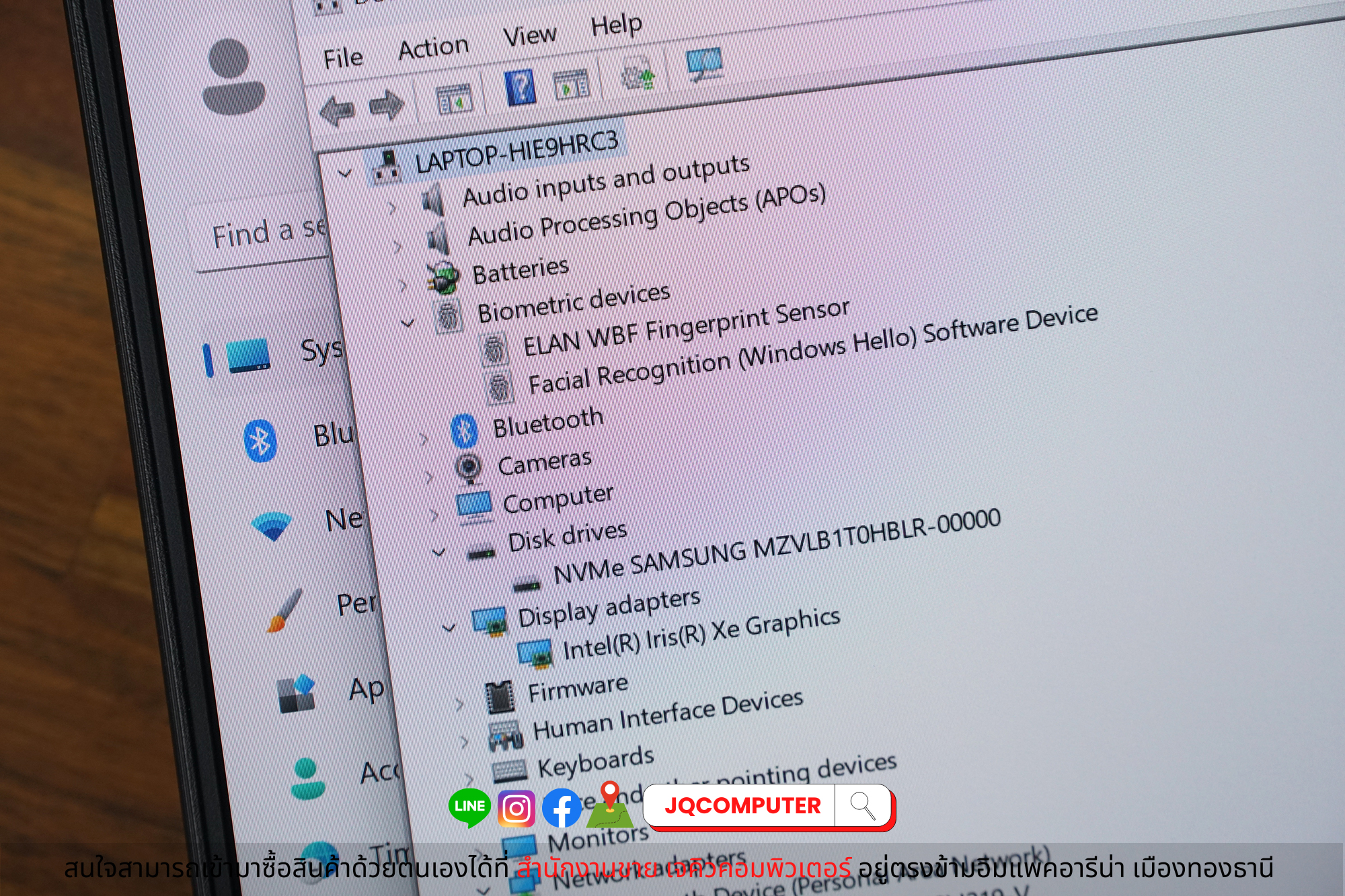Collapse the Display adapters chevron
Viewport: 1345px width, 896px height.
coord(449,628)
